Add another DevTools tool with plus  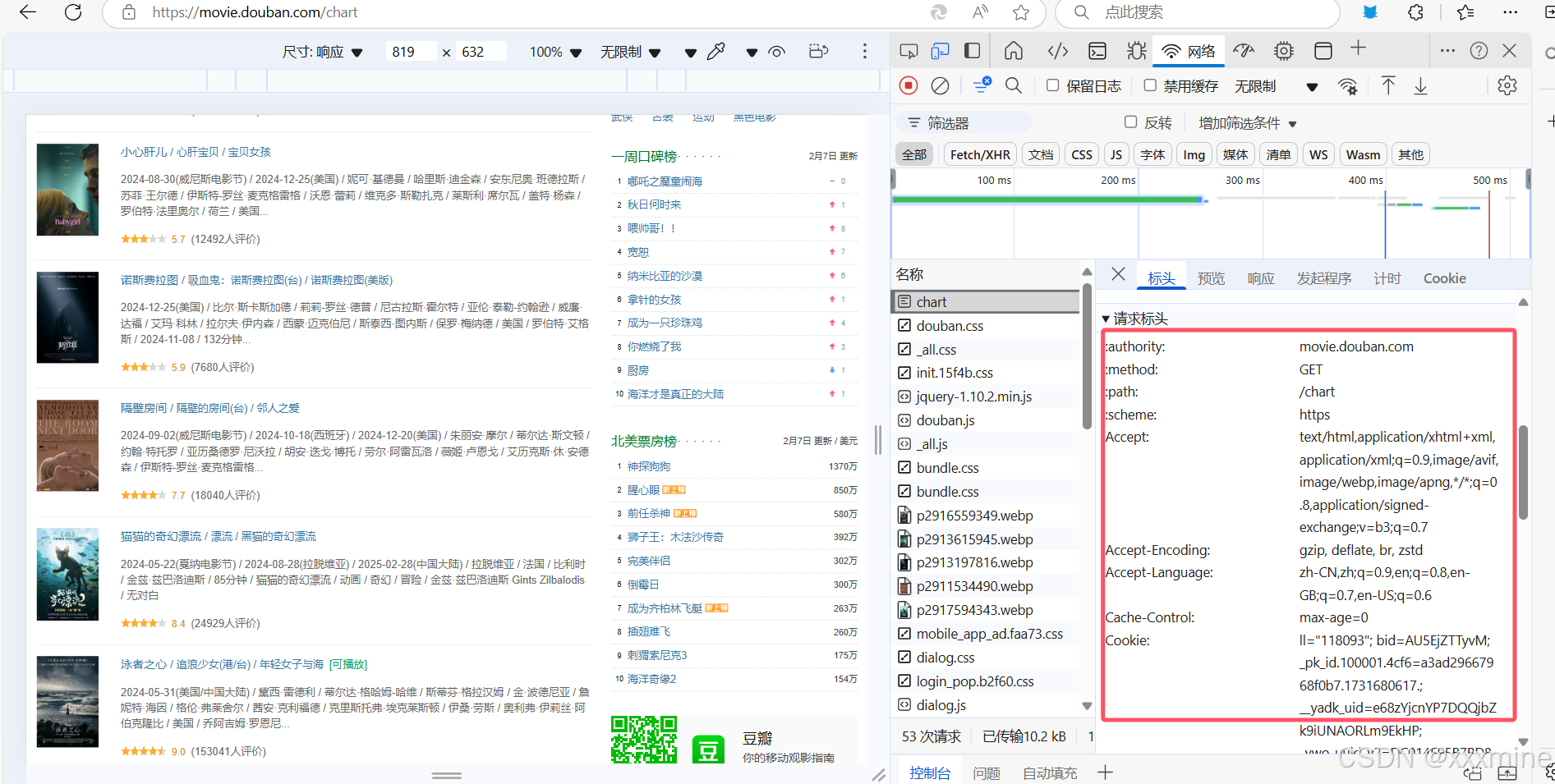coord(1359,49)
